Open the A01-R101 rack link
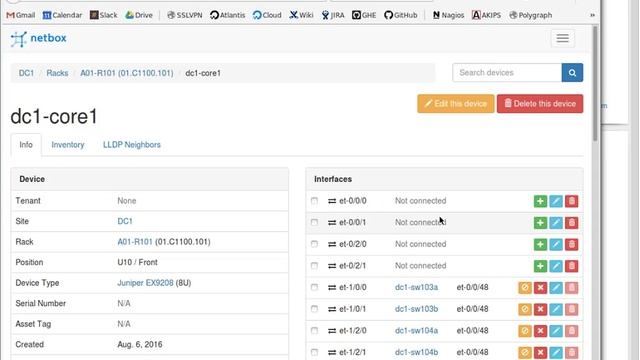This screenshot has width=640, height=360. (135, 242)
